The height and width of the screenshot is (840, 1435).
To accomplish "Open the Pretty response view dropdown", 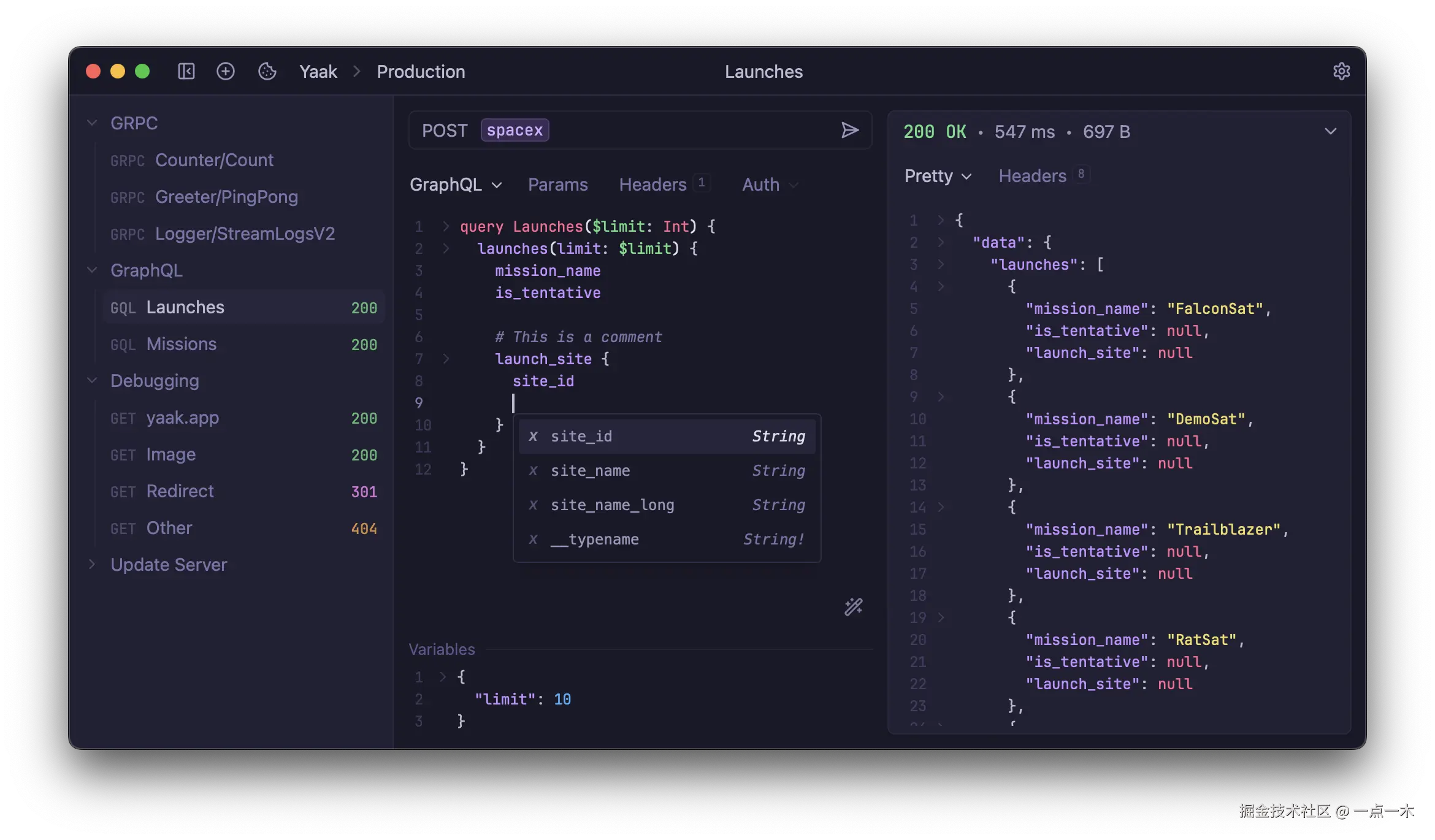I will (x=938, y=176).
